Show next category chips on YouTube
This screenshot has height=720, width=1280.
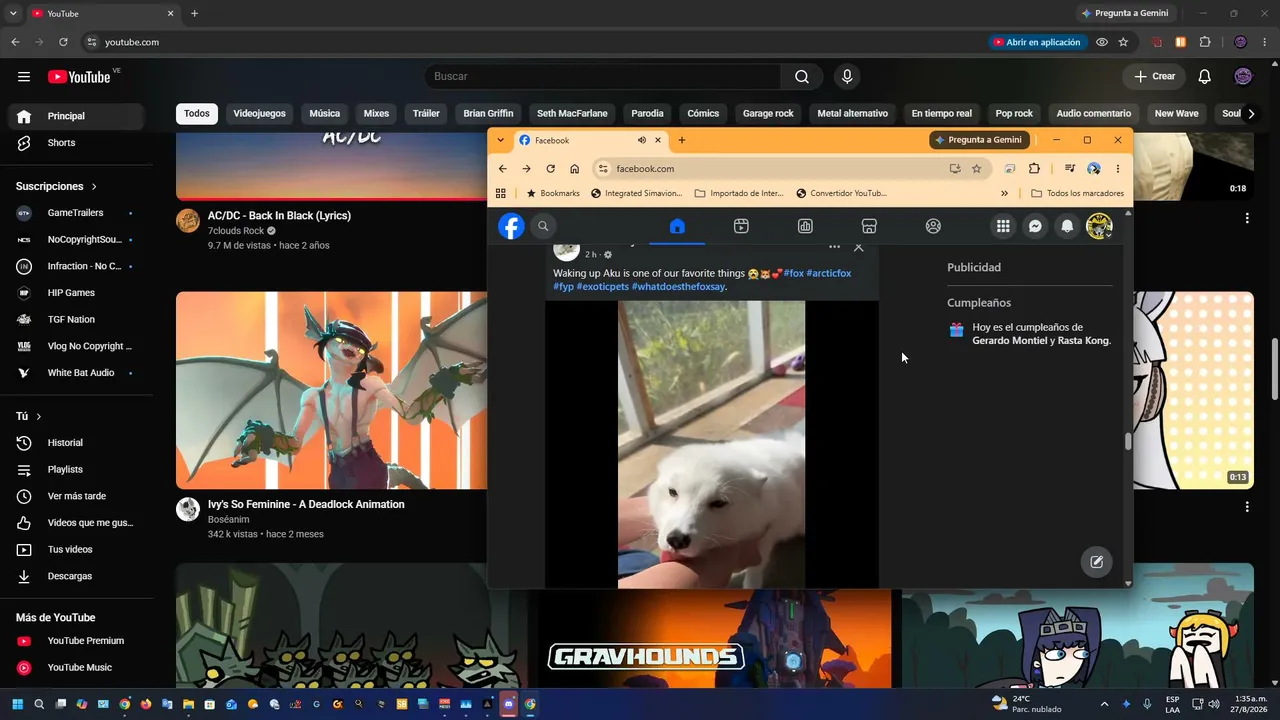(x=1251, y=114)
